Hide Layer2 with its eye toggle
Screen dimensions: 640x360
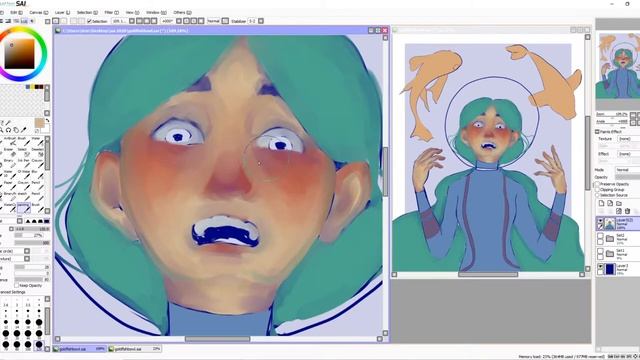click(600, 267)
